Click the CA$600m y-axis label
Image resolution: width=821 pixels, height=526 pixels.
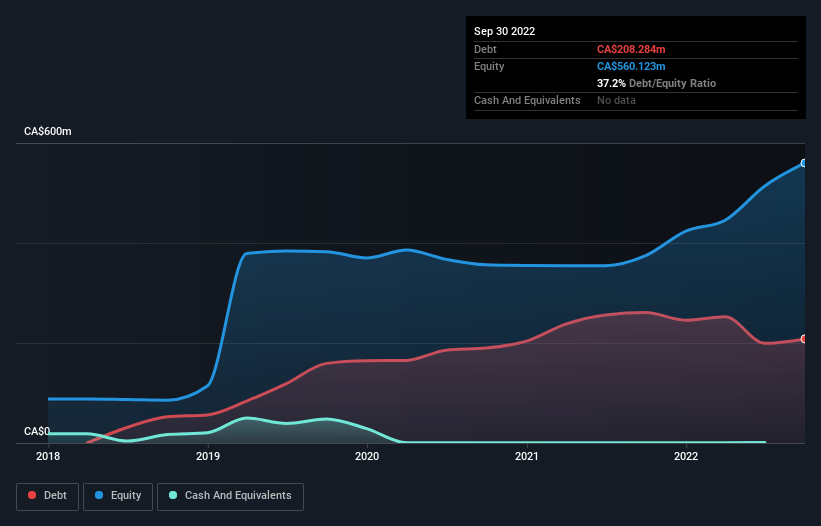pos(48,131)
